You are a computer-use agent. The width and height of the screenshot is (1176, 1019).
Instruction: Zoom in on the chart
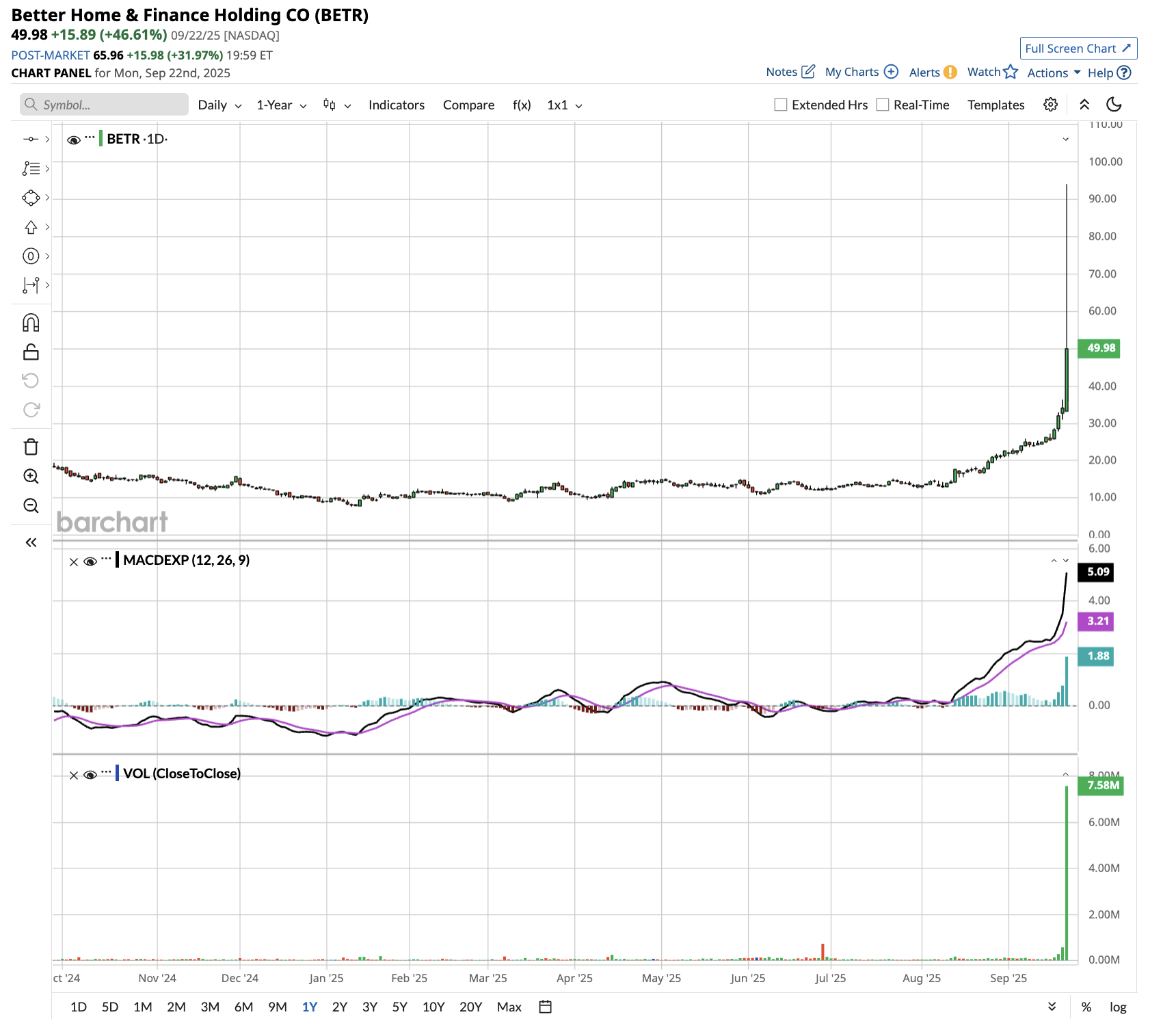click(31, 476)
